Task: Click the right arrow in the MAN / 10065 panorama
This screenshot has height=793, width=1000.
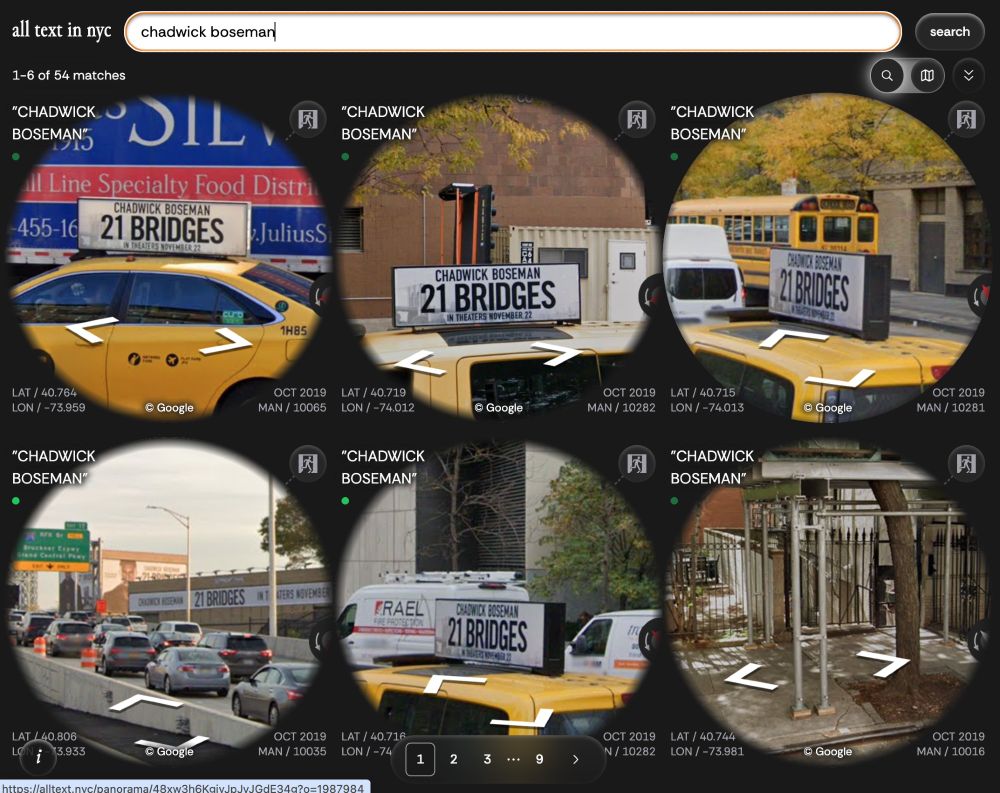Action: (225, 341)
